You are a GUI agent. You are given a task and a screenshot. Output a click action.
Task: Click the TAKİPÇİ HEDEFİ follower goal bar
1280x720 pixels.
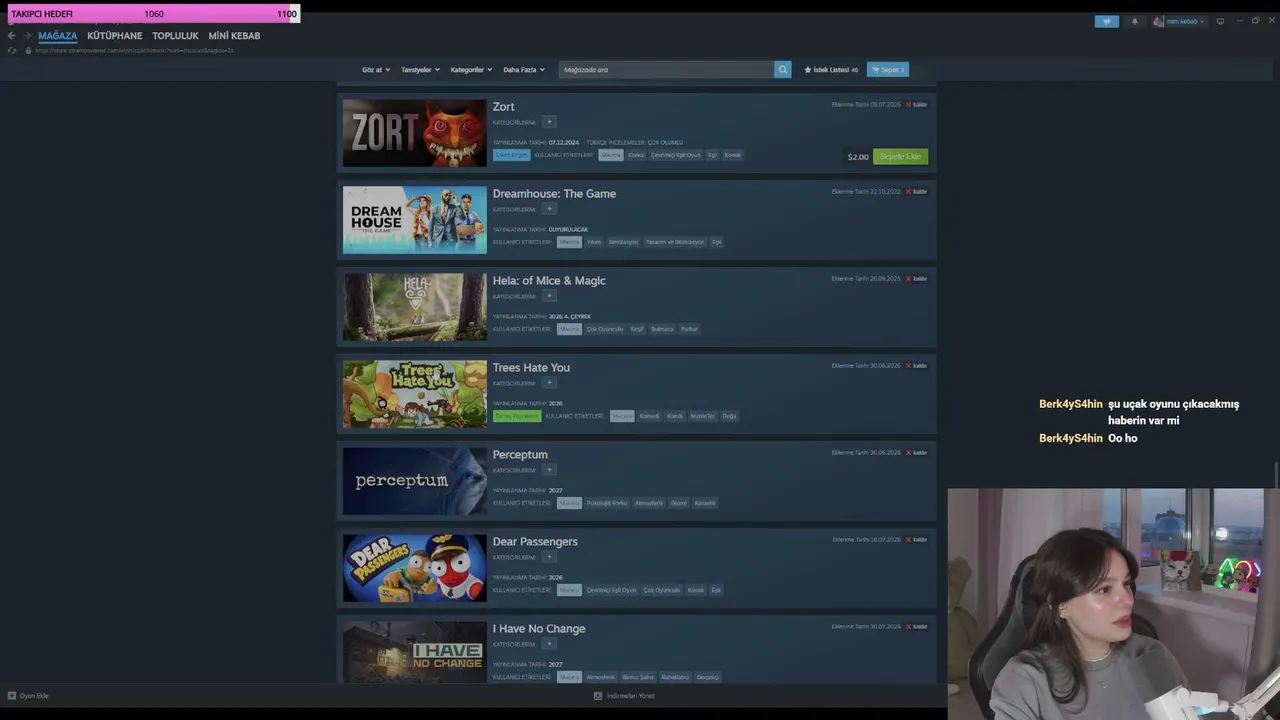coord(153,14)
